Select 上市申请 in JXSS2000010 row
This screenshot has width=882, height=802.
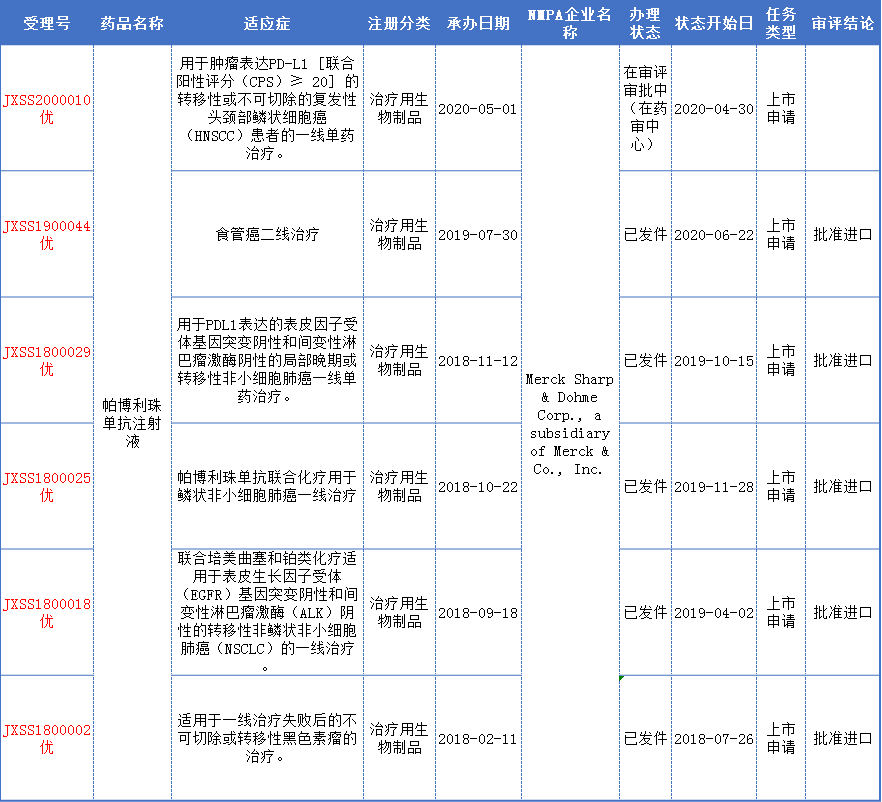tap(781, 109)
